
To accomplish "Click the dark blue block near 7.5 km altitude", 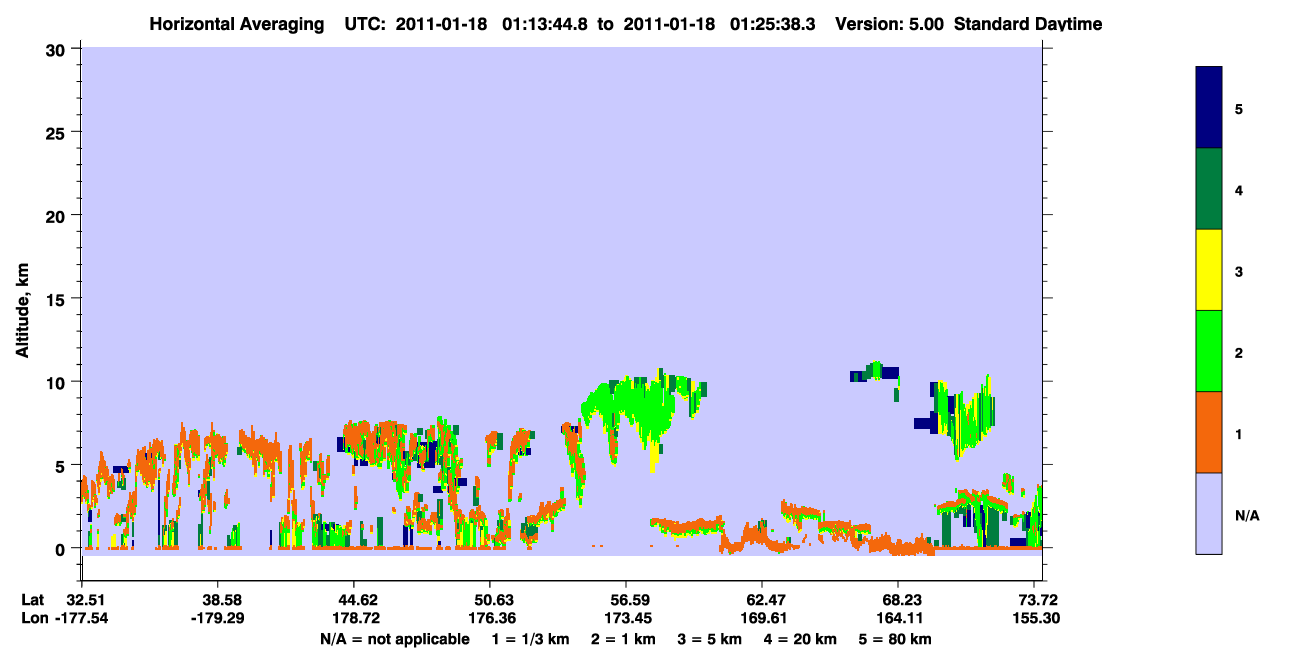I will click(x=926, y=424).
